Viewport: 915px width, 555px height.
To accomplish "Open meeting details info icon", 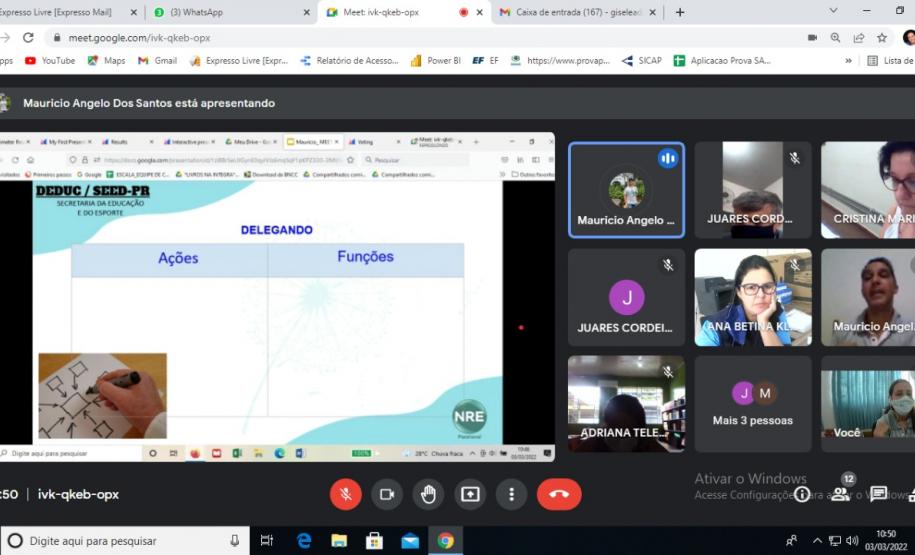I will pyautogui.click(x=802, y=494).
